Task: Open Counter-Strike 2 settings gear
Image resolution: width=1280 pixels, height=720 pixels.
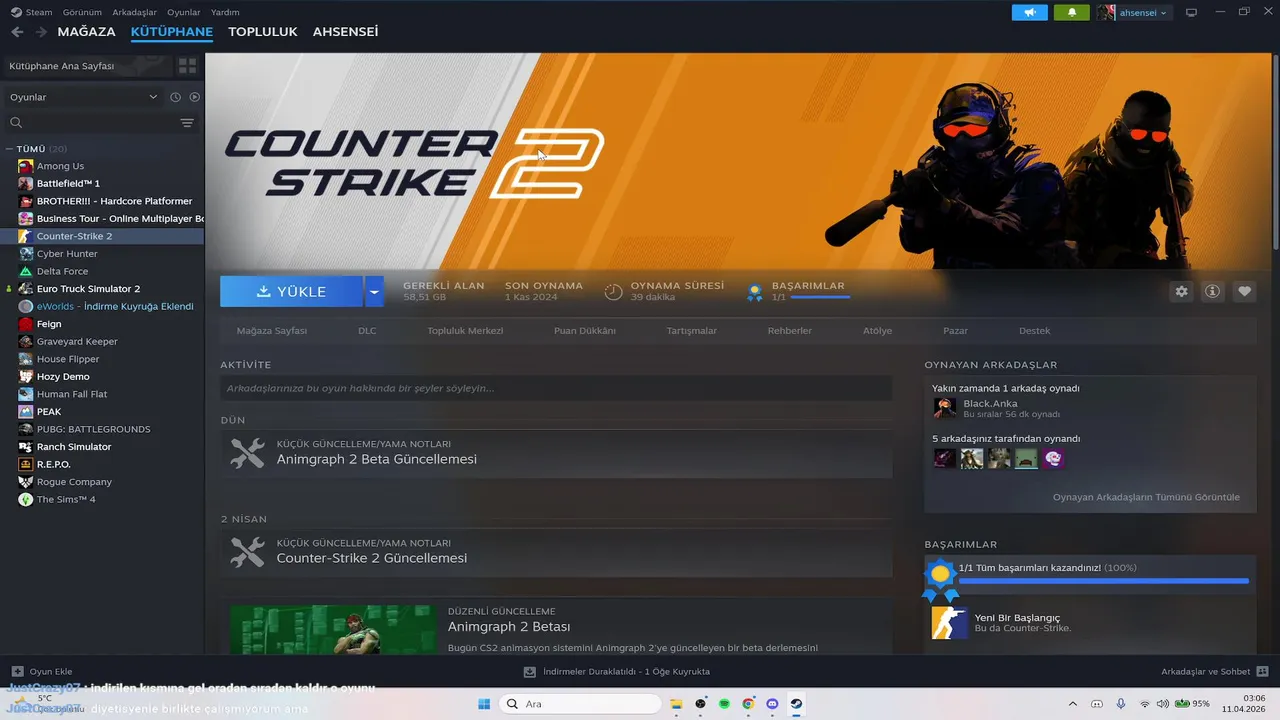Action: point(1182,291)
